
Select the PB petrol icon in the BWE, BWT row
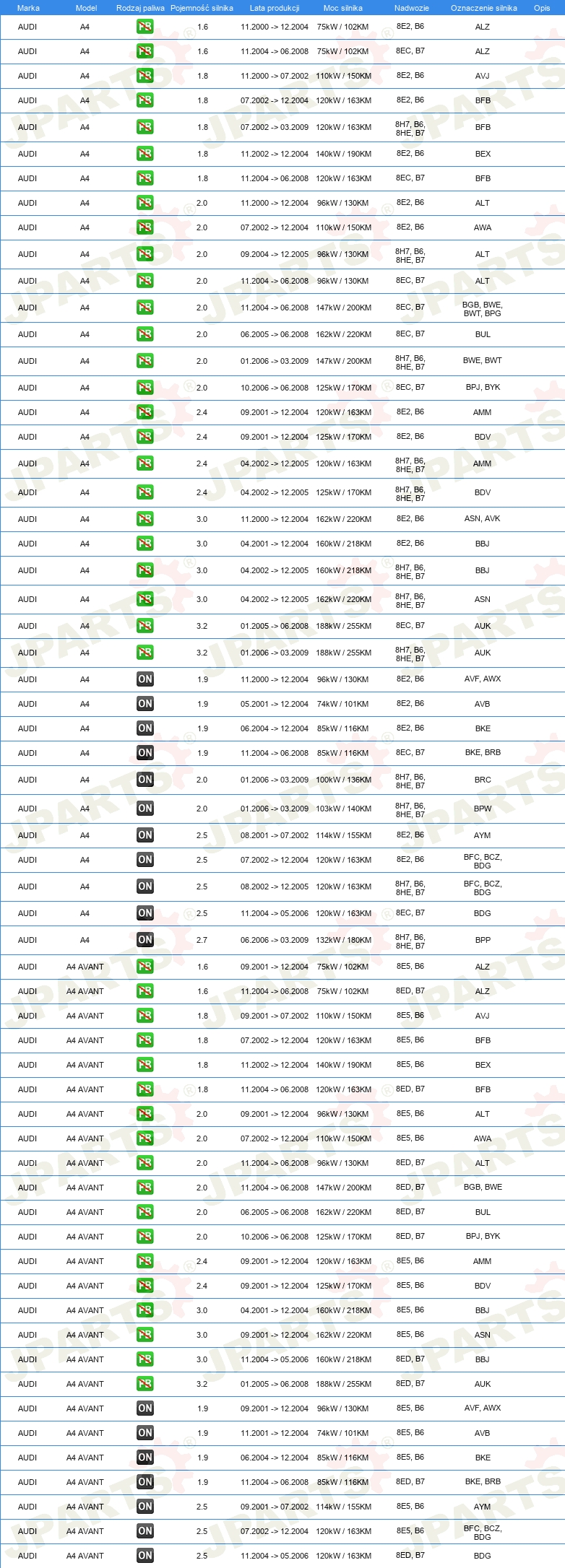145,361
